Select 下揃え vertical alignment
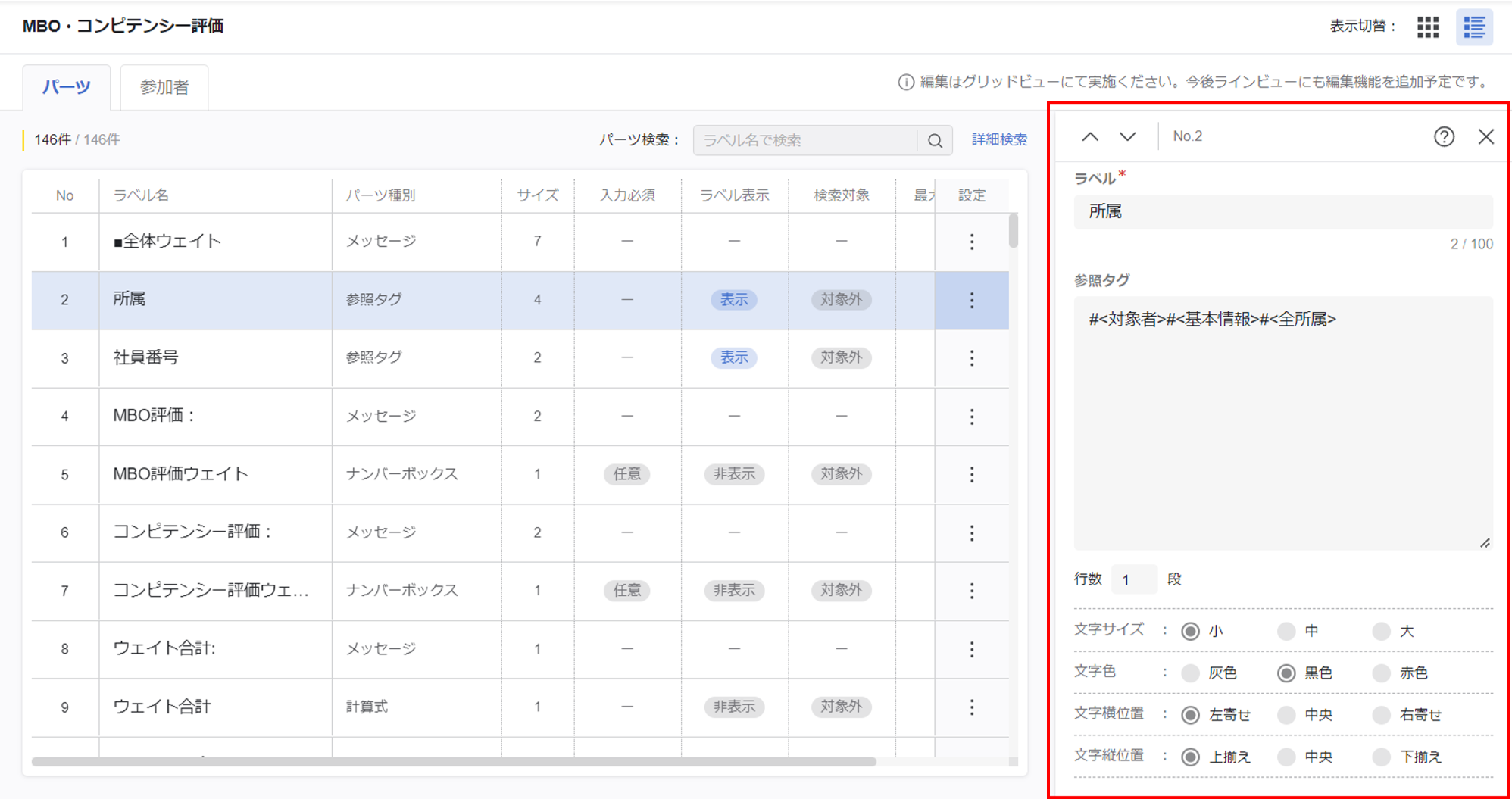The height and width of the screenshot is (799, 1512). (1381, 756)
